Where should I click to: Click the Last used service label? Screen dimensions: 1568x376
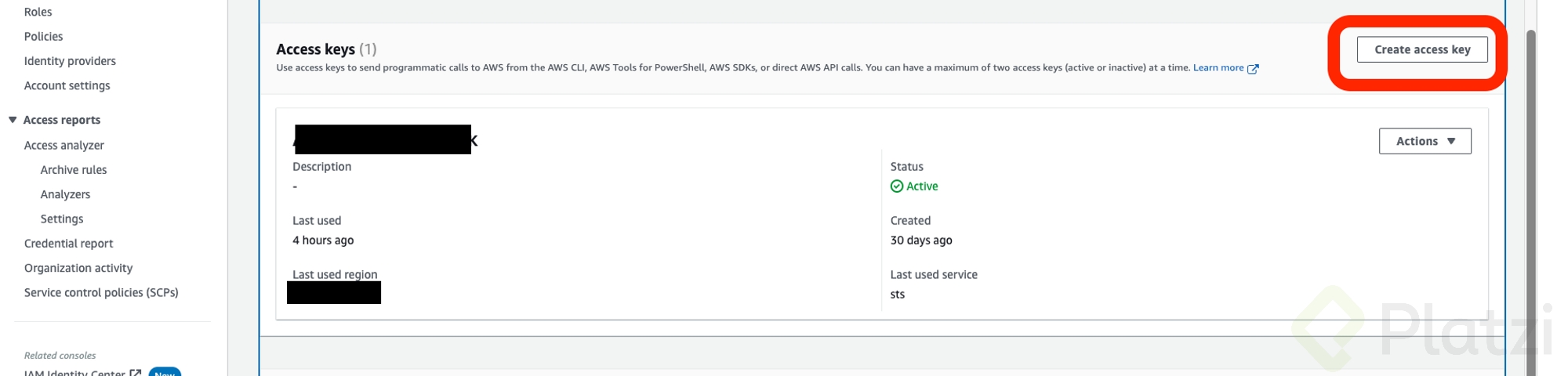point(934,275)
